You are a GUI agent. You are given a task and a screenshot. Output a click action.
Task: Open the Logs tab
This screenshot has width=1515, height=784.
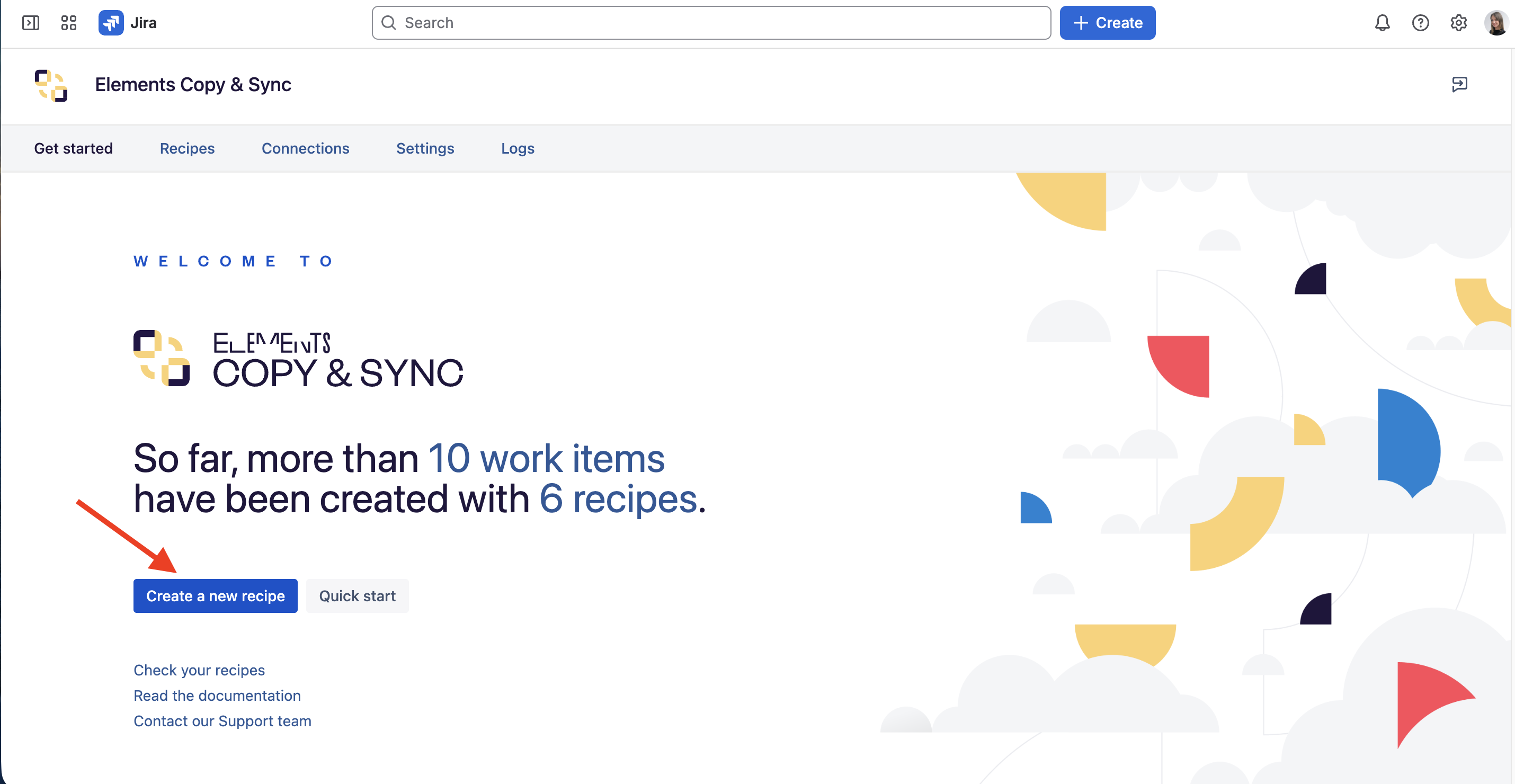coord(518,148)
